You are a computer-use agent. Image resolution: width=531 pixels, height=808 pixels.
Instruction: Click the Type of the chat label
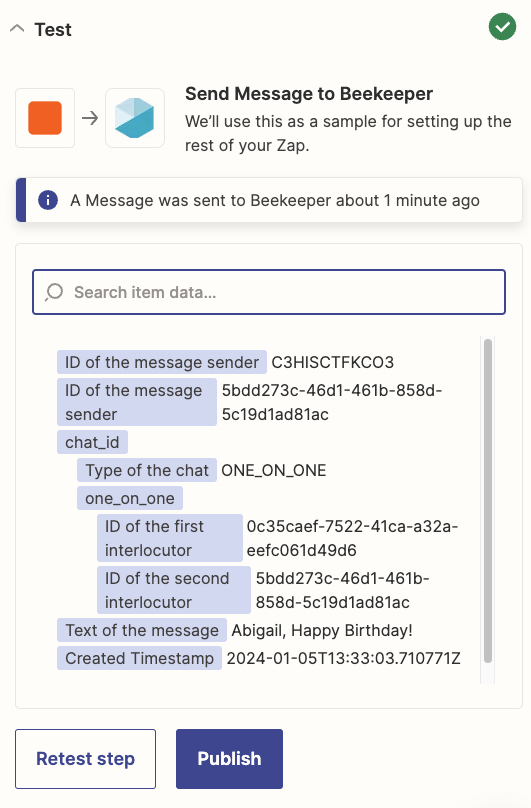147,470
